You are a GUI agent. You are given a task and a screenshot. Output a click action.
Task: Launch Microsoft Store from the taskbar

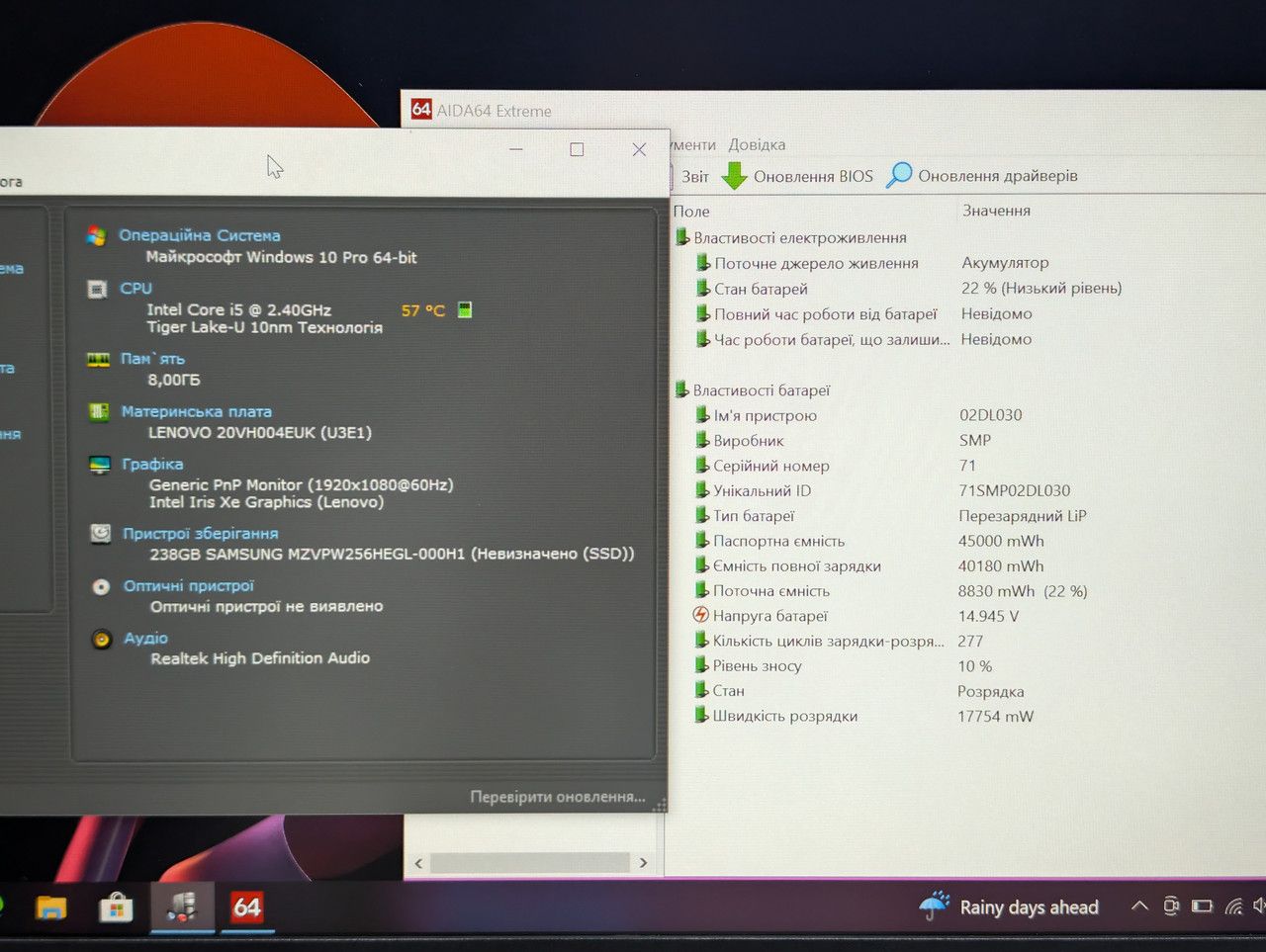click(x=116, y=908)
